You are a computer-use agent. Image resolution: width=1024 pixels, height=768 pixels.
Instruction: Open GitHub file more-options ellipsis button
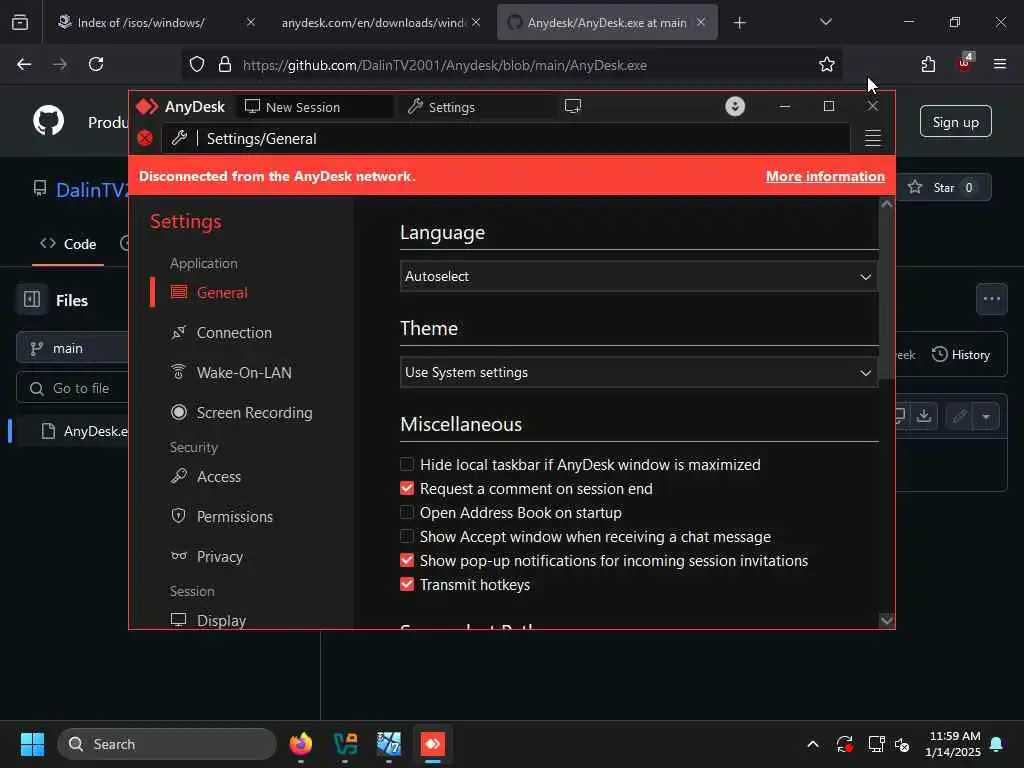tap(991, 299)
